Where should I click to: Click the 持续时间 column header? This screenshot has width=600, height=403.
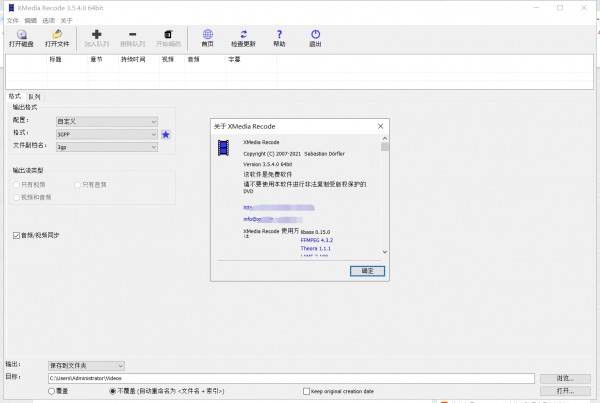point(139,59)
